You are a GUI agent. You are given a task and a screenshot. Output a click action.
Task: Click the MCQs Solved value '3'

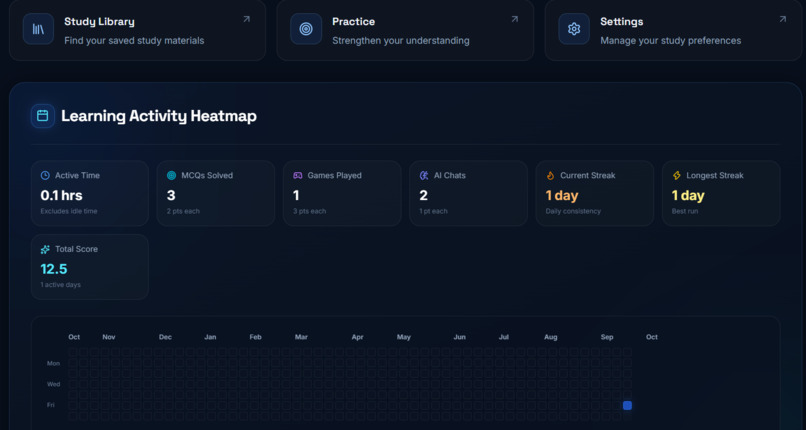171,195
